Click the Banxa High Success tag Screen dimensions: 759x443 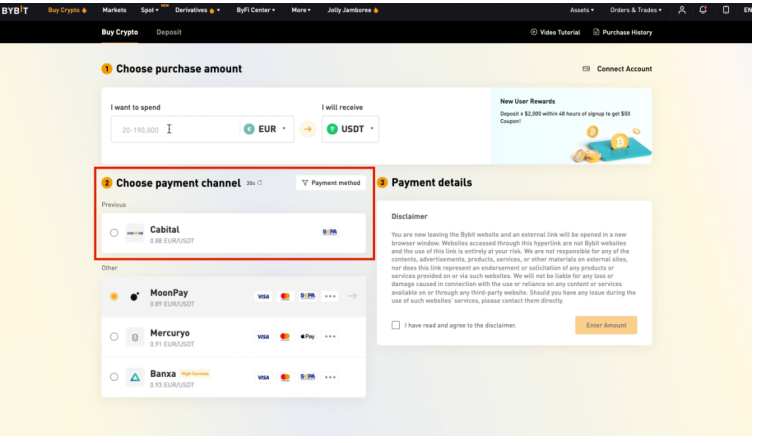coord(195,374)
